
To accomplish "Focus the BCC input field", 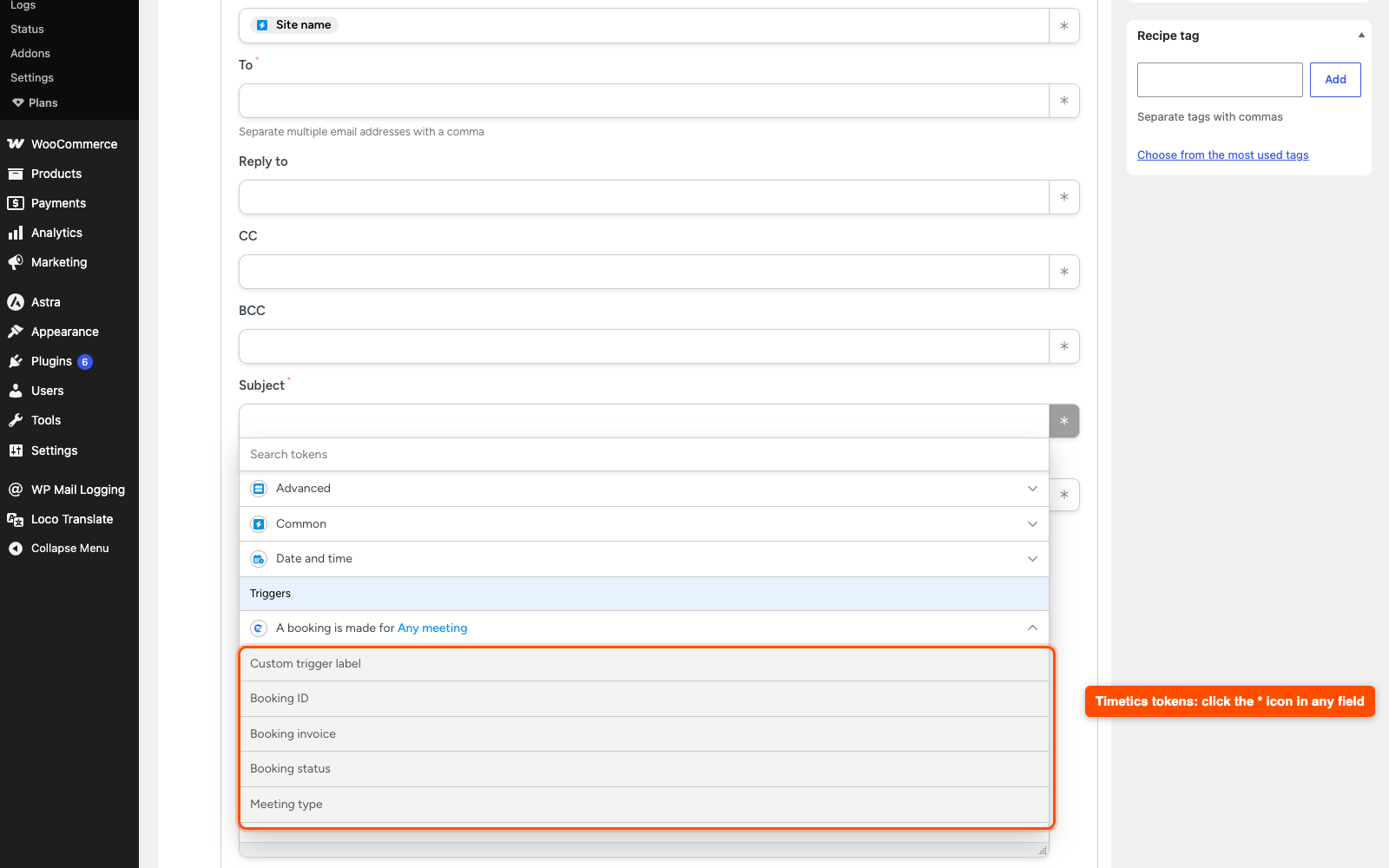I will click(644, 346).
